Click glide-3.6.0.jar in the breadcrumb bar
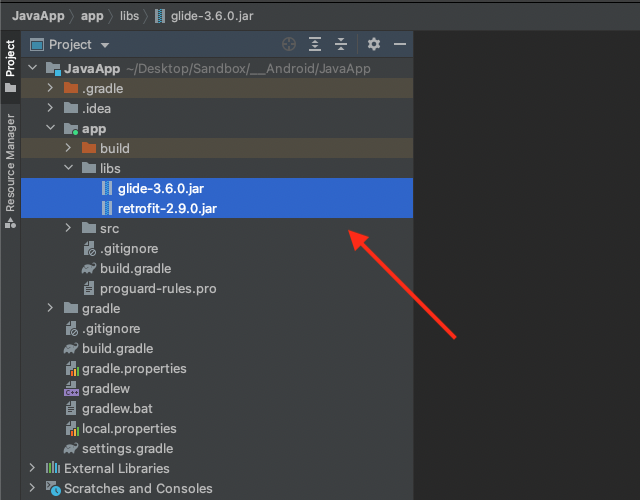 212,16
